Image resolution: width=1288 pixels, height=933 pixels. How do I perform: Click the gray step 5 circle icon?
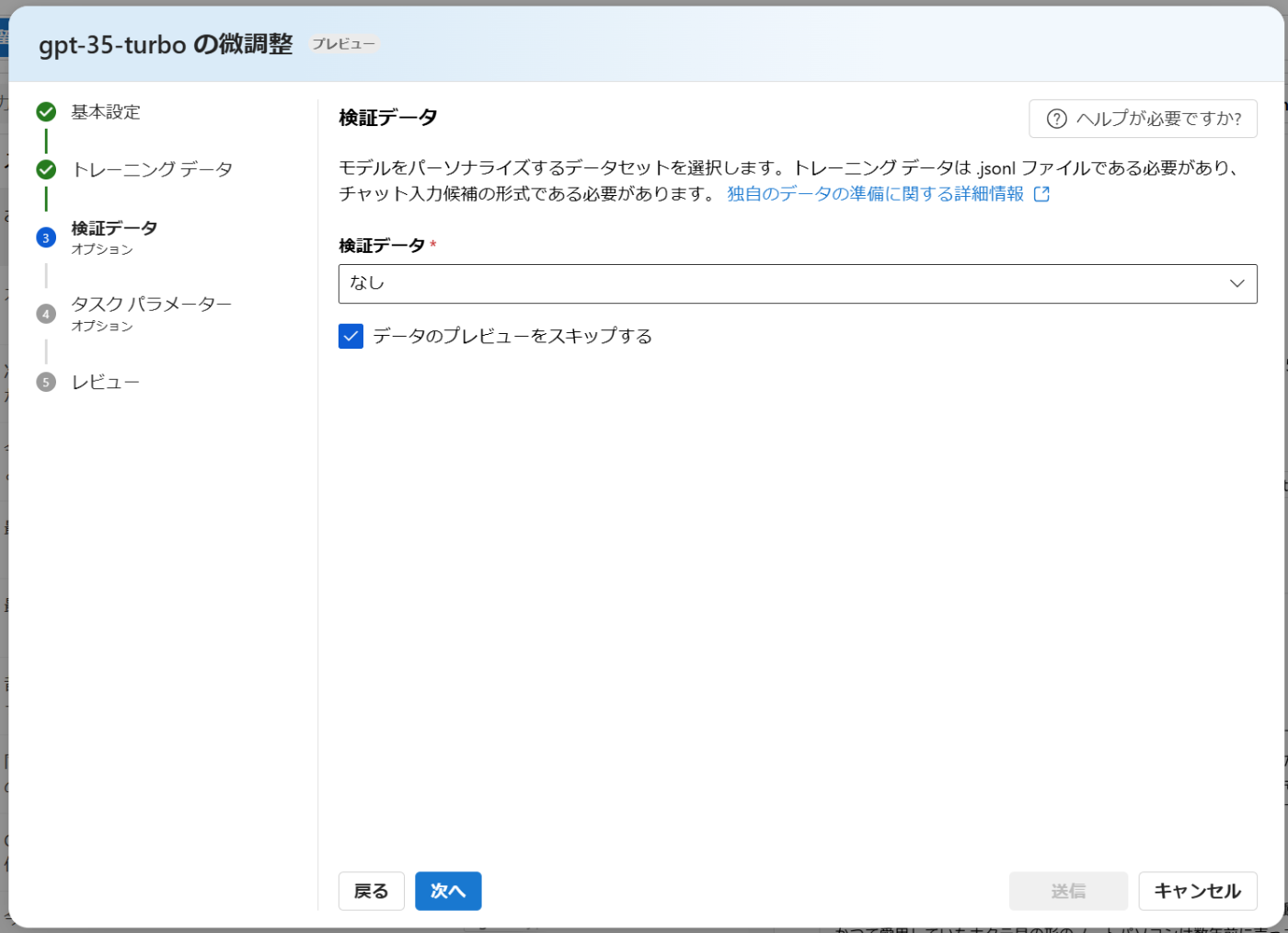[x=46, y=382]
